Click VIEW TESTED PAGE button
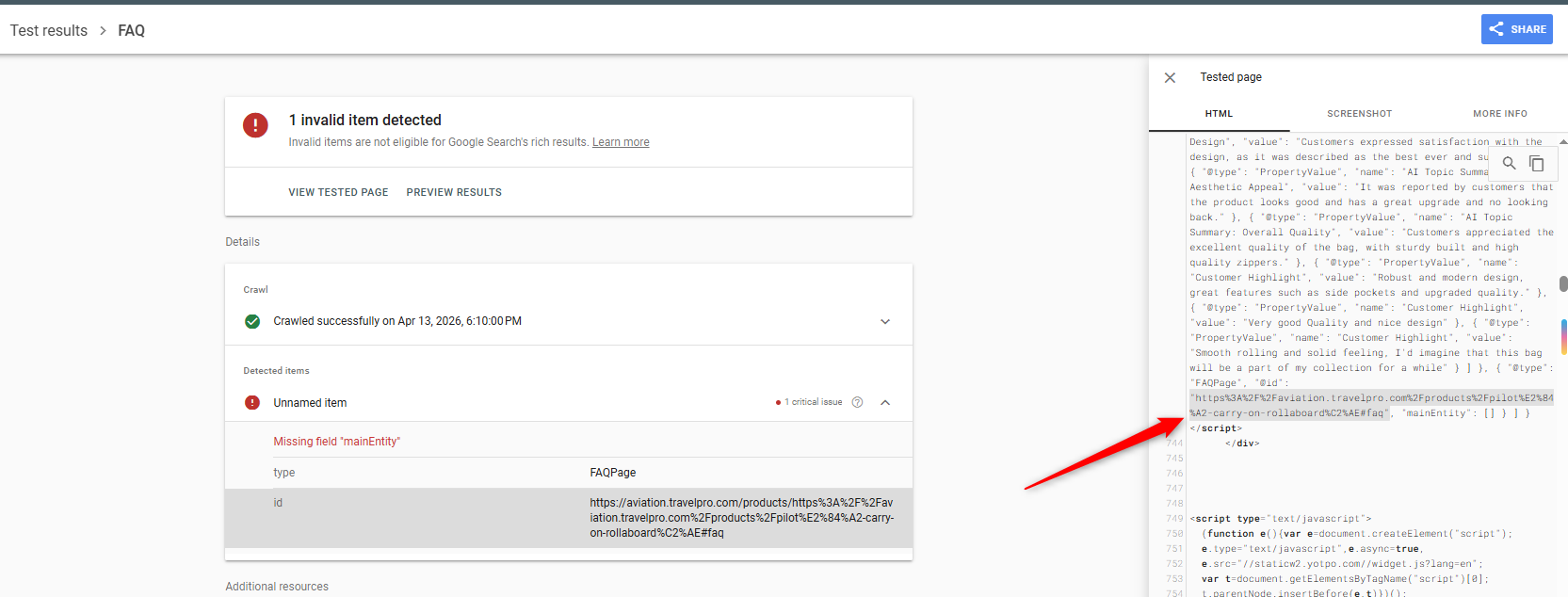 click(338, 192)
